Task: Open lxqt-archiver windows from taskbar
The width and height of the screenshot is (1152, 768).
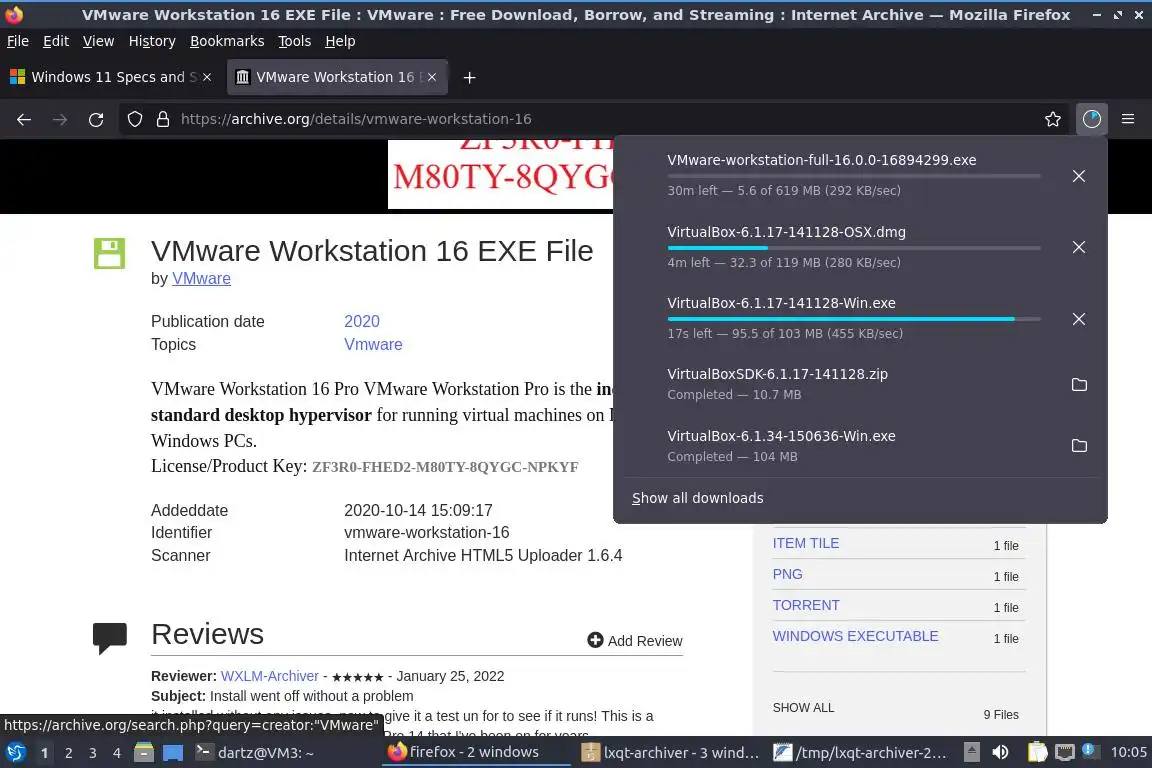Action: tap(670, 753)
